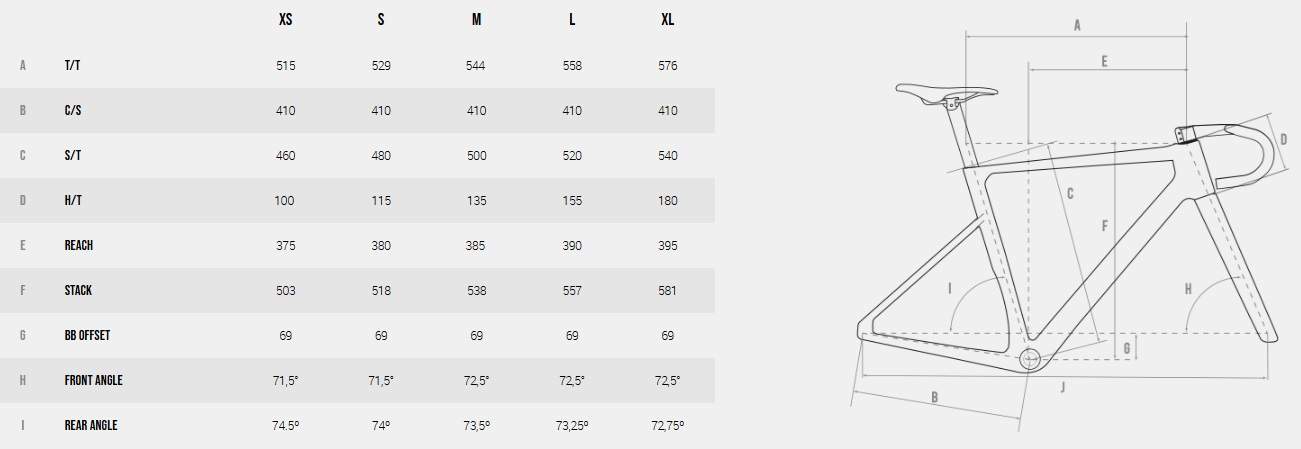Select the STACK row label
1301x449 pixels.
(78, 290)
